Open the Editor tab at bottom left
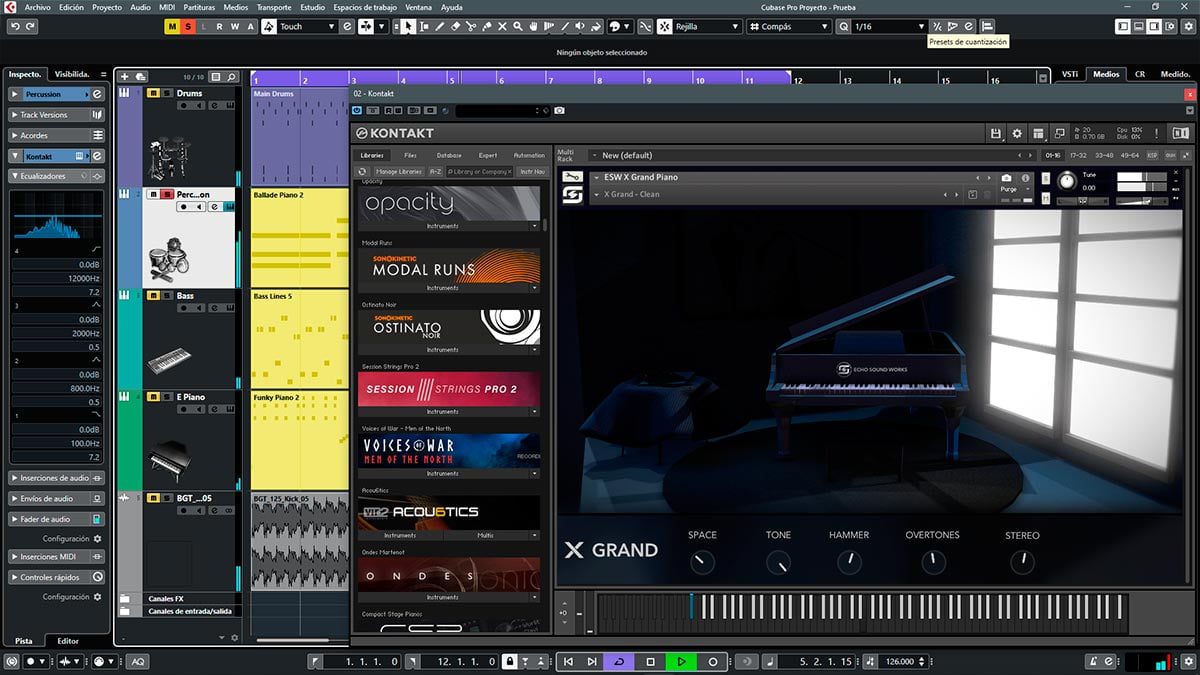The width and height of the screenshot is (1200, 675). 68,641
